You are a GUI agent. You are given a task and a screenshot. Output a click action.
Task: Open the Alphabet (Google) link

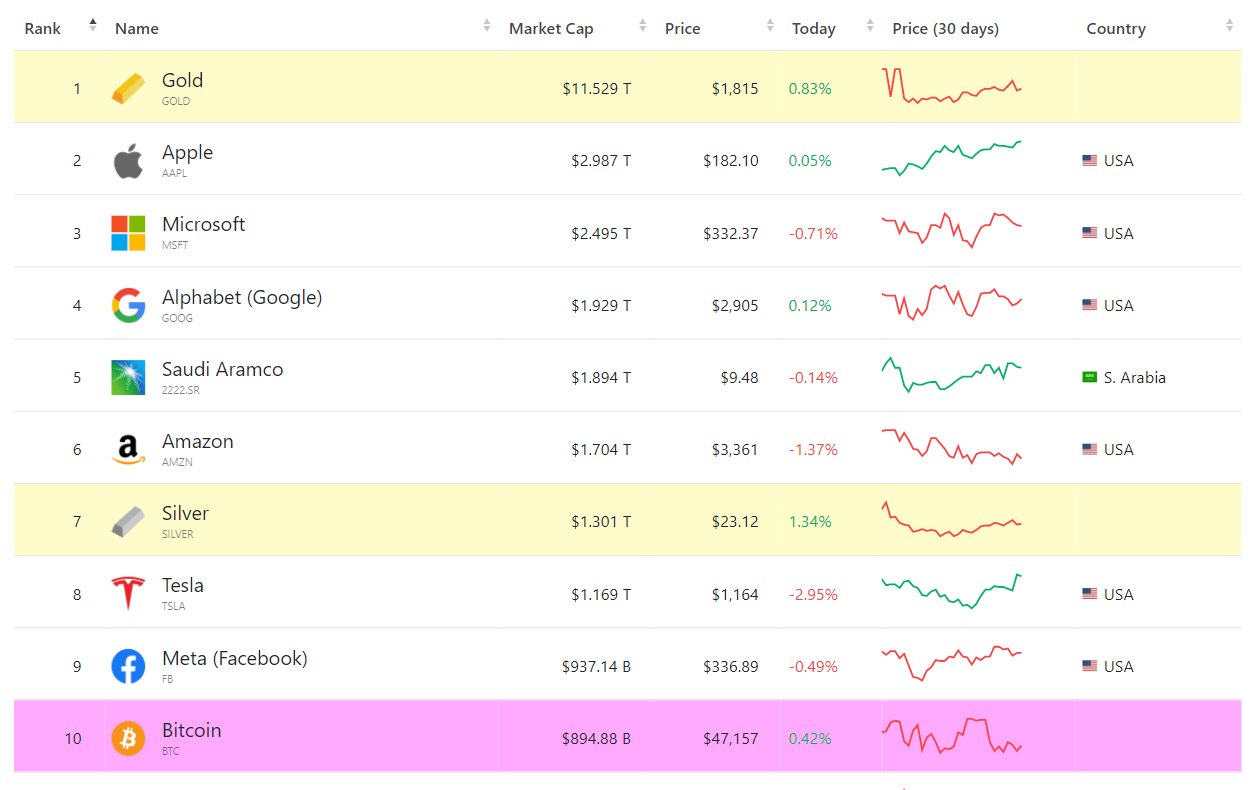pyautogui.click(x=242, y=297)
